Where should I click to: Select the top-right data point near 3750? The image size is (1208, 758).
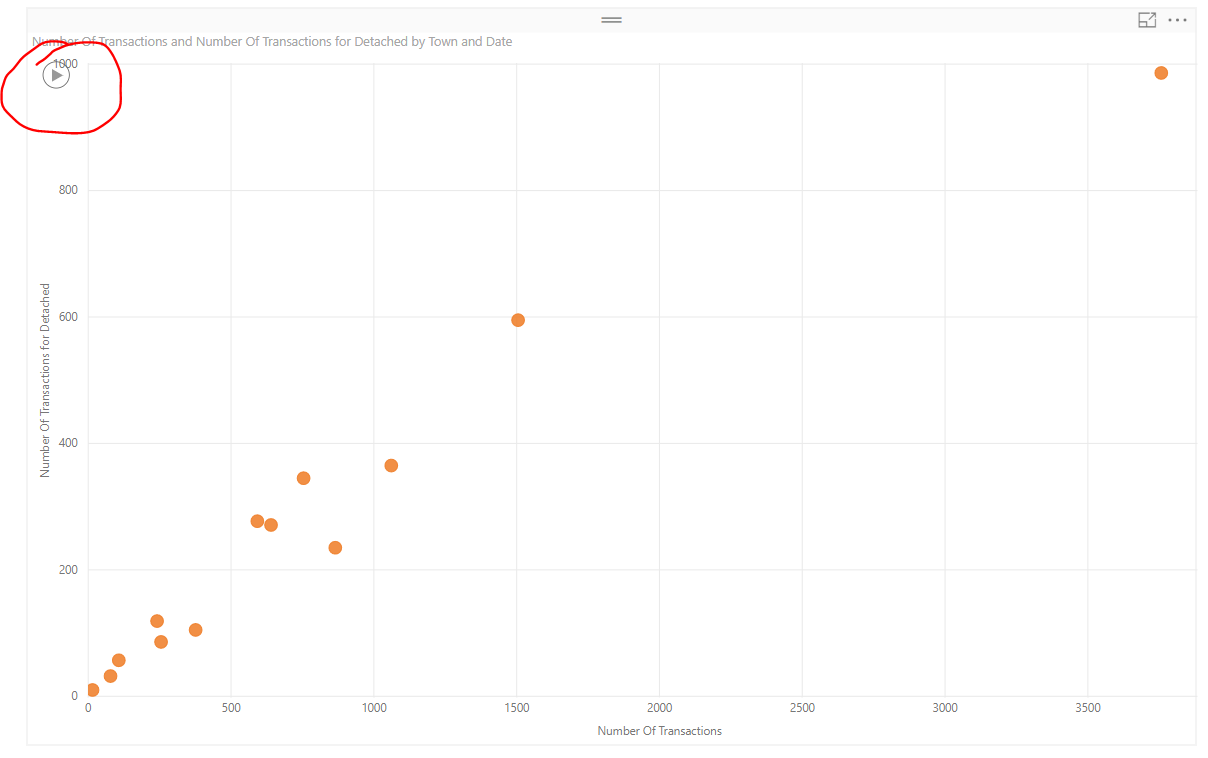point(1161,73)
